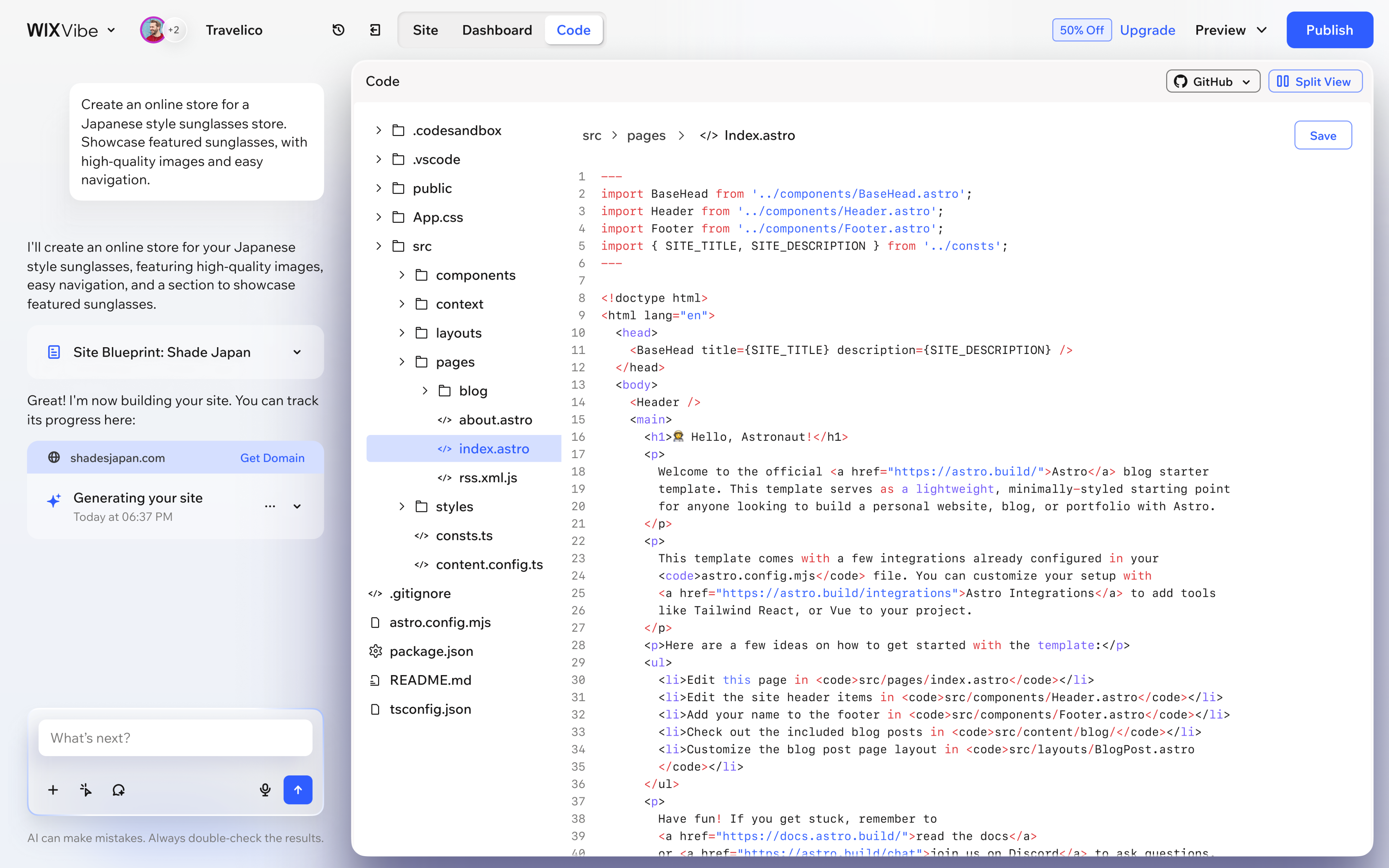Expand the .vscode folder arrow
This screenshot has width=1389, height=868.
[378, 159]
